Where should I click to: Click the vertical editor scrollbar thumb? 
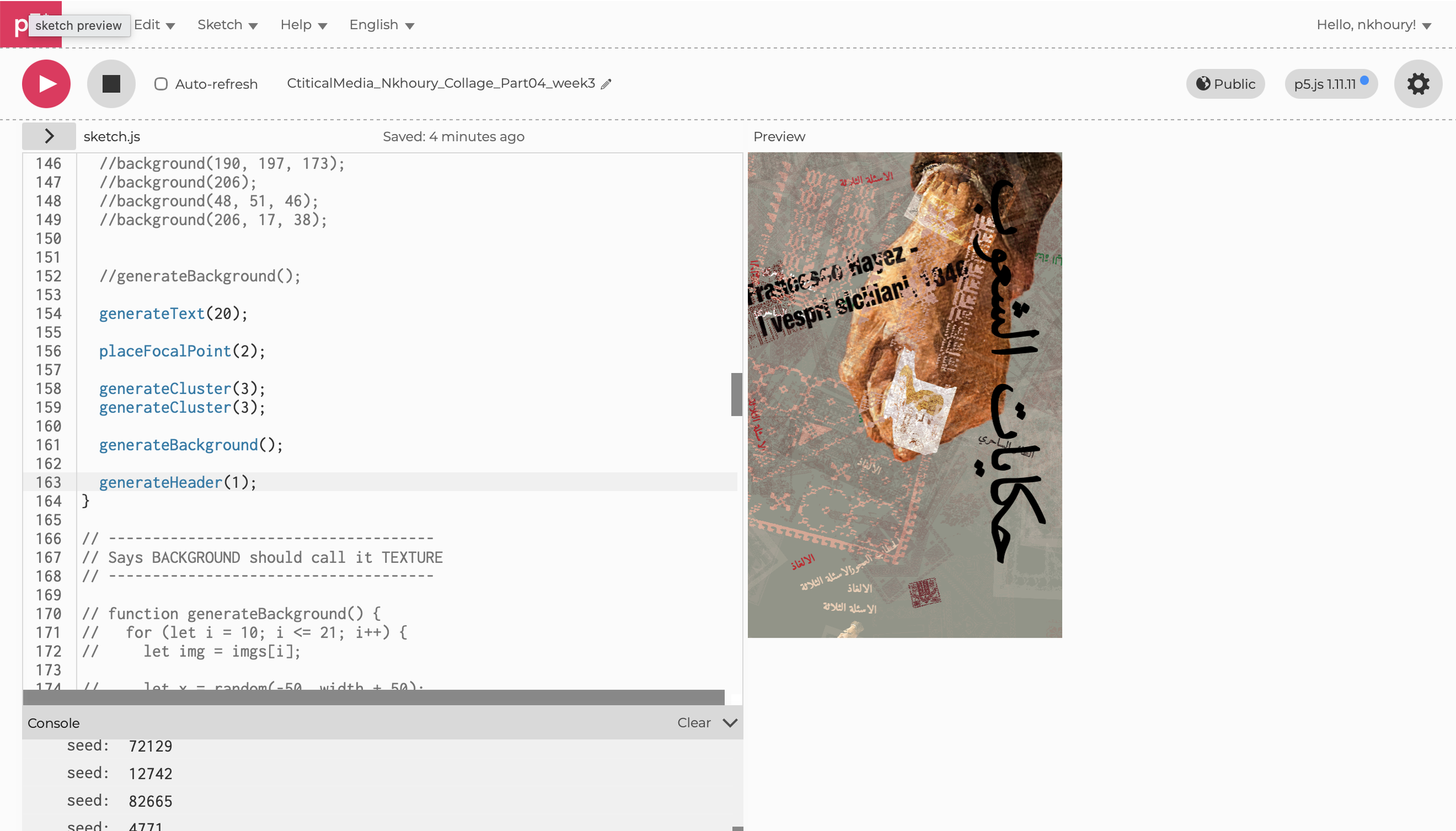[x=736, y=395]
